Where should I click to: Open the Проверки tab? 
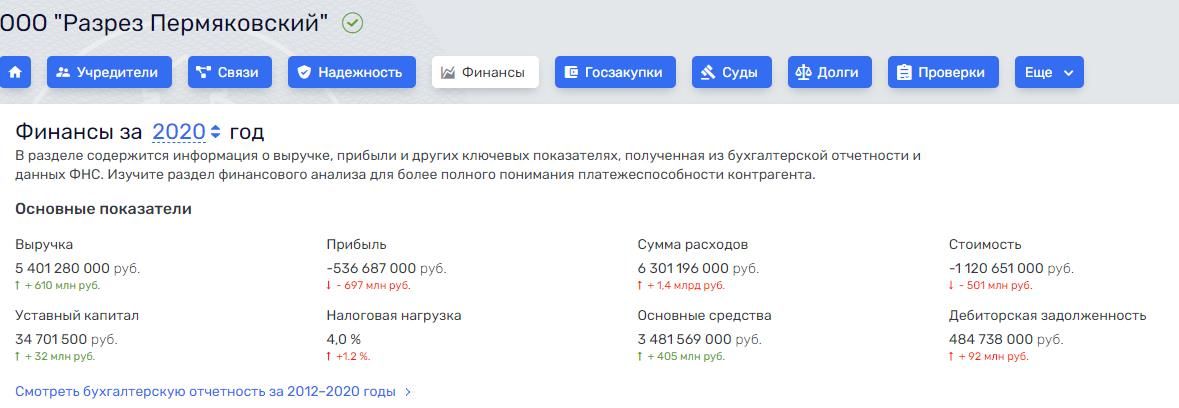tap(943, 72)
